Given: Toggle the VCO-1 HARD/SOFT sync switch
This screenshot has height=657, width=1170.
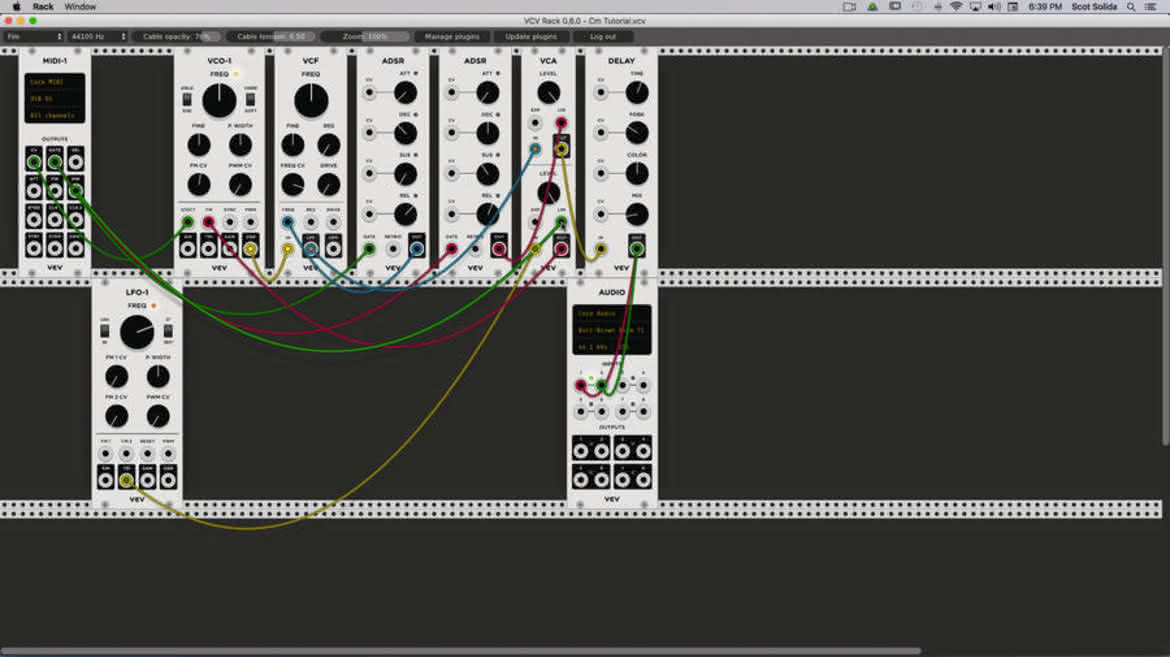Looking at the screenshot, I should pos(251,99).
